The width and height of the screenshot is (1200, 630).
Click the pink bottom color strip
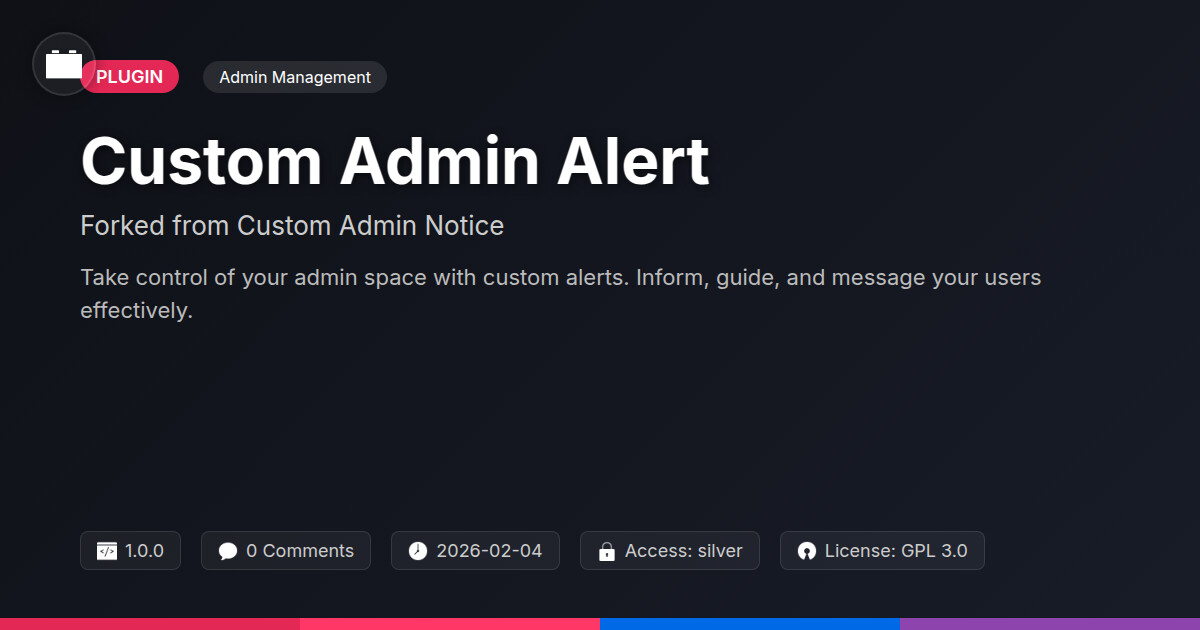[x=450, y=624]
